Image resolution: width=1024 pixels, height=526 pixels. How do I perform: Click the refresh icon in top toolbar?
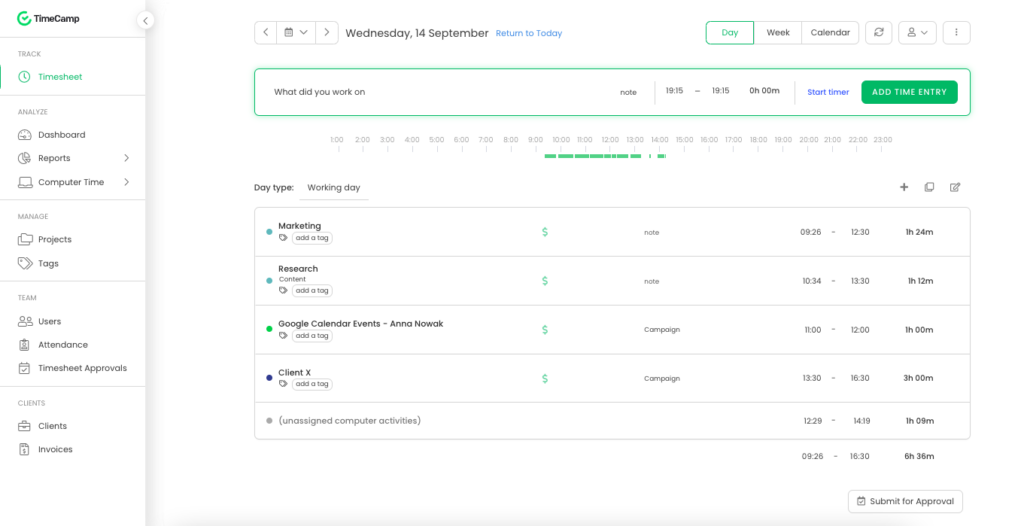pyautogui.click(x=879, y=33)
